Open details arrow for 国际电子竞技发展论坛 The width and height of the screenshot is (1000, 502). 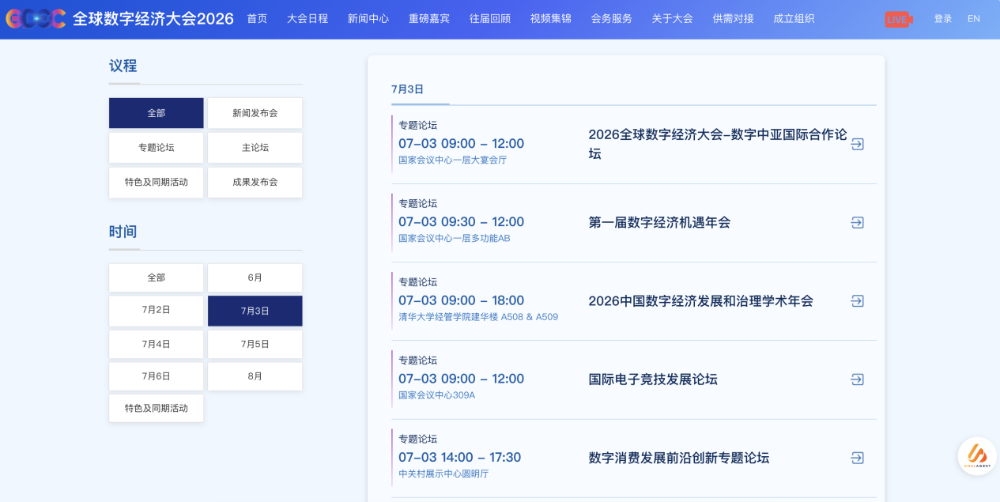[857, 380]
